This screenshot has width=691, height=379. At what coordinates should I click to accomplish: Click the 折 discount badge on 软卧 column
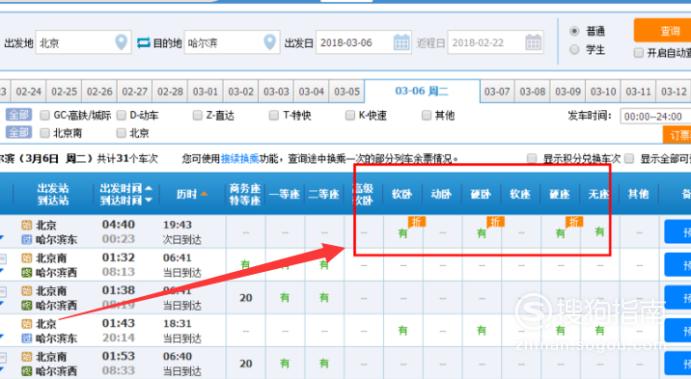click(x=416, y=222)
